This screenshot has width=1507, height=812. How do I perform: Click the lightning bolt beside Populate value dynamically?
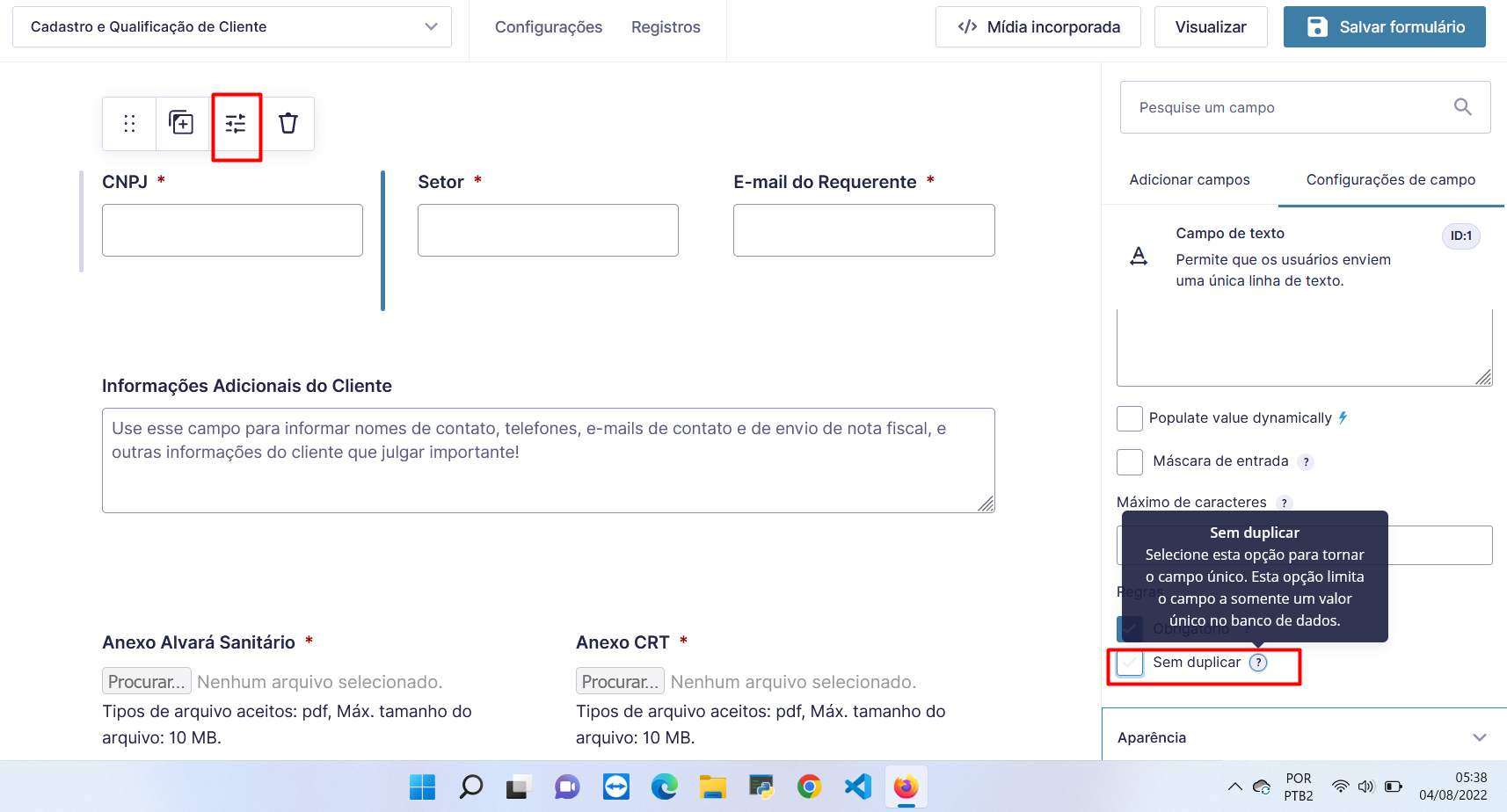coord(1343,417)
